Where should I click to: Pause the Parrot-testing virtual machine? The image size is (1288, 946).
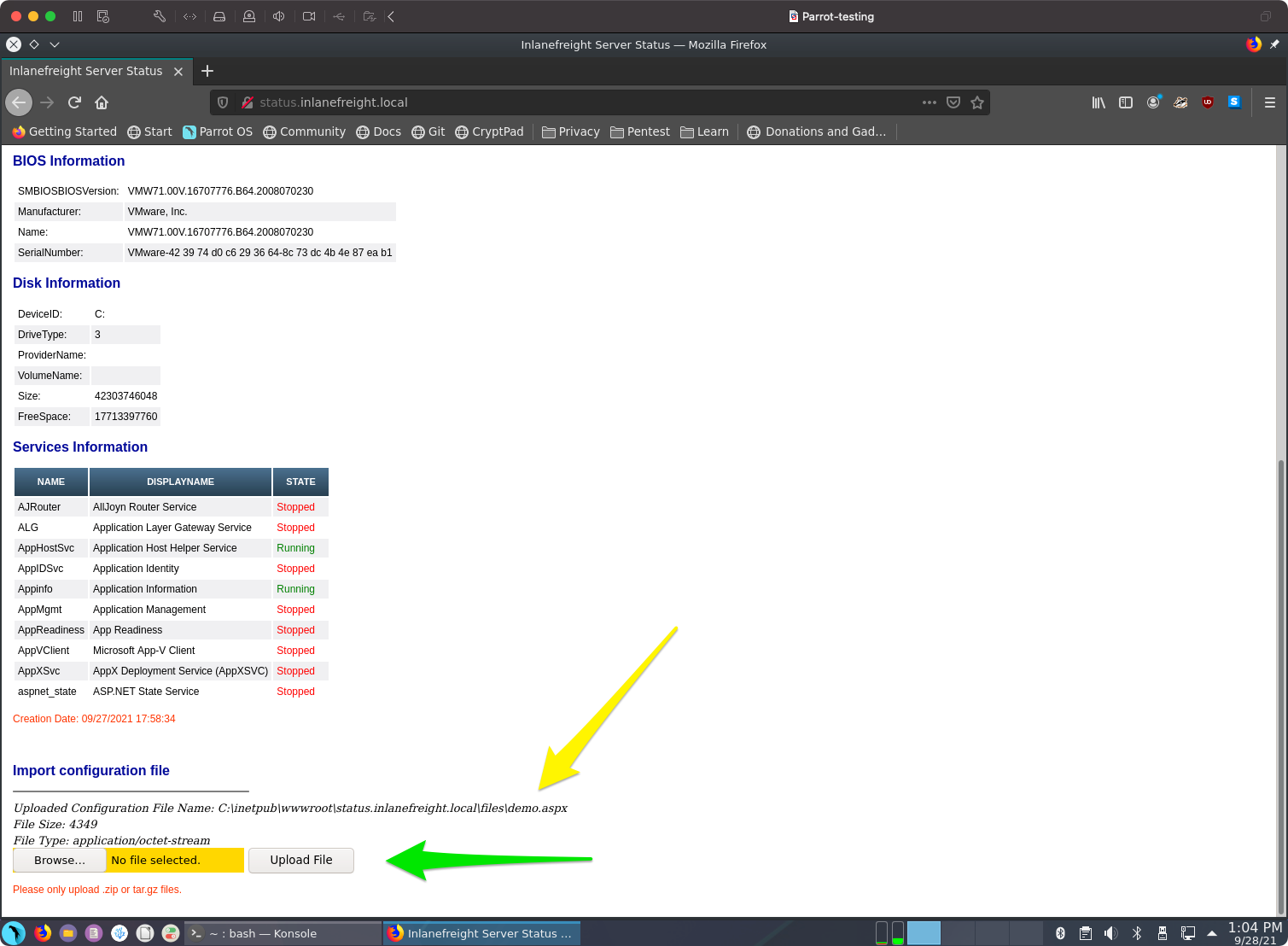[x=78, y=16]
